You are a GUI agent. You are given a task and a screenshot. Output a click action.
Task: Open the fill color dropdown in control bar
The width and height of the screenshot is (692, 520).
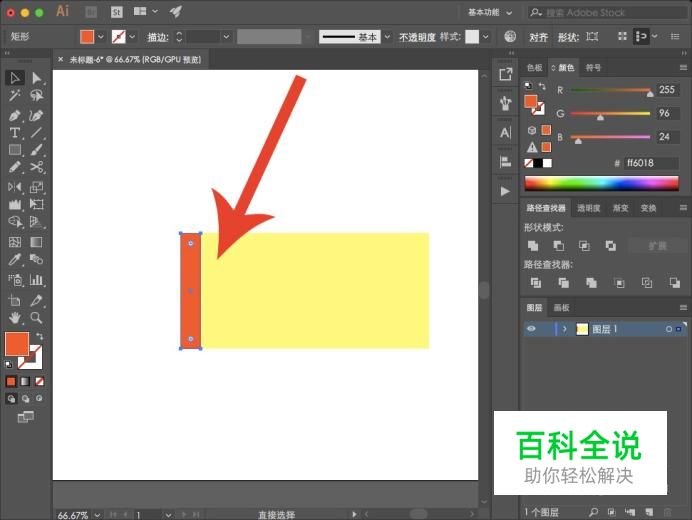pyautogui.click(x=102, y=36)
